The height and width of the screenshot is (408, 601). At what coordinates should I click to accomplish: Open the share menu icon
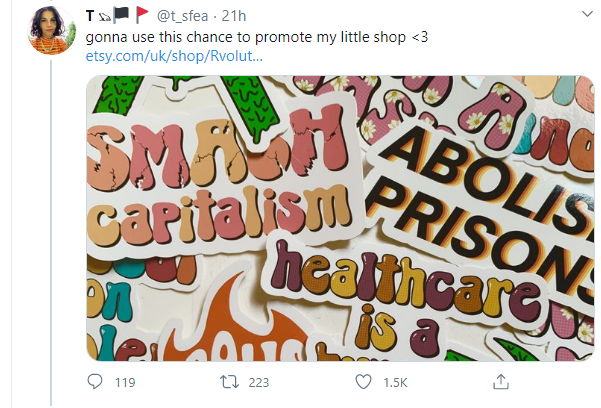[x=502, y=382]
